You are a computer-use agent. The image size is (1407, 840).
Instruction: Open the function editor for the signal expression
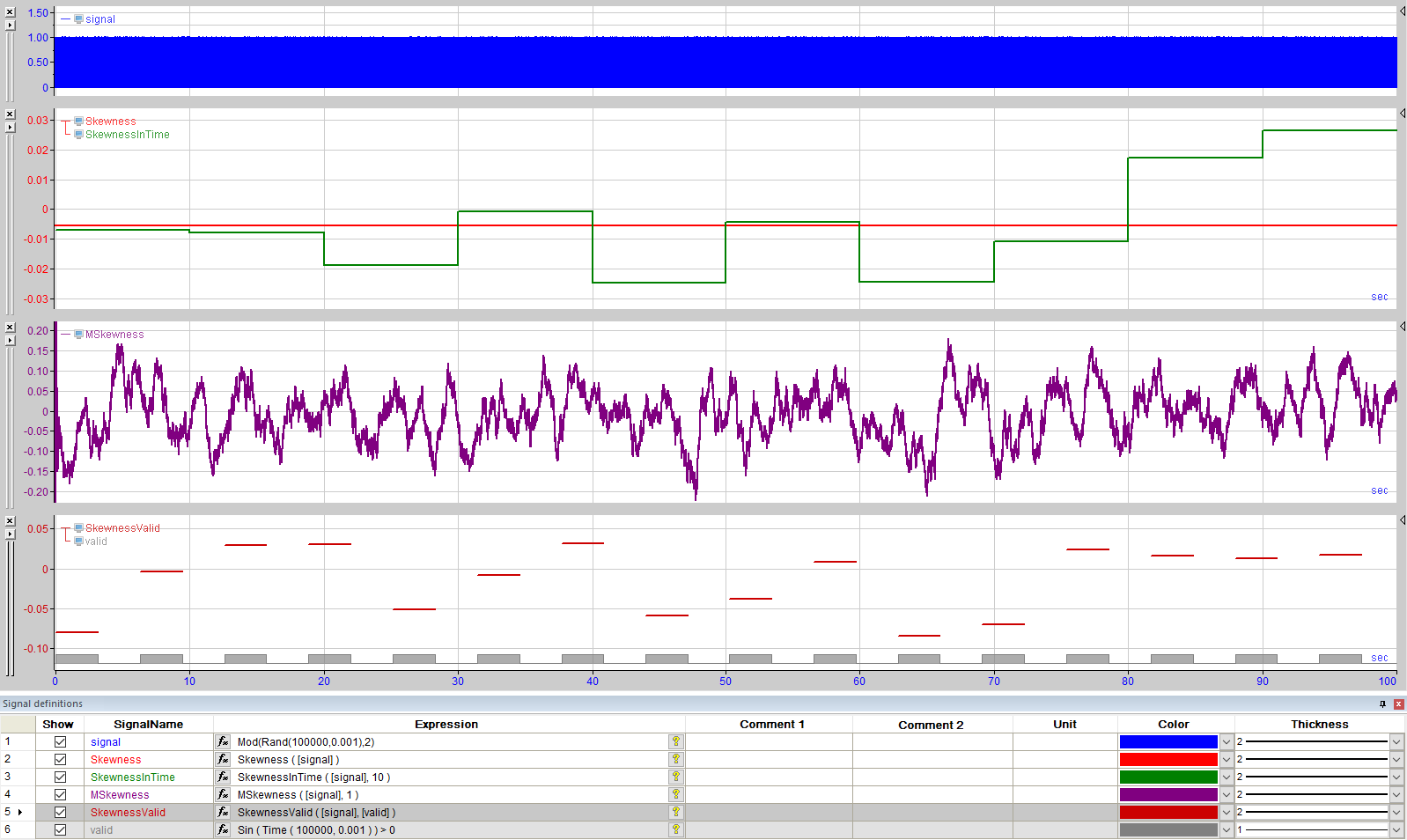point(223,742)
